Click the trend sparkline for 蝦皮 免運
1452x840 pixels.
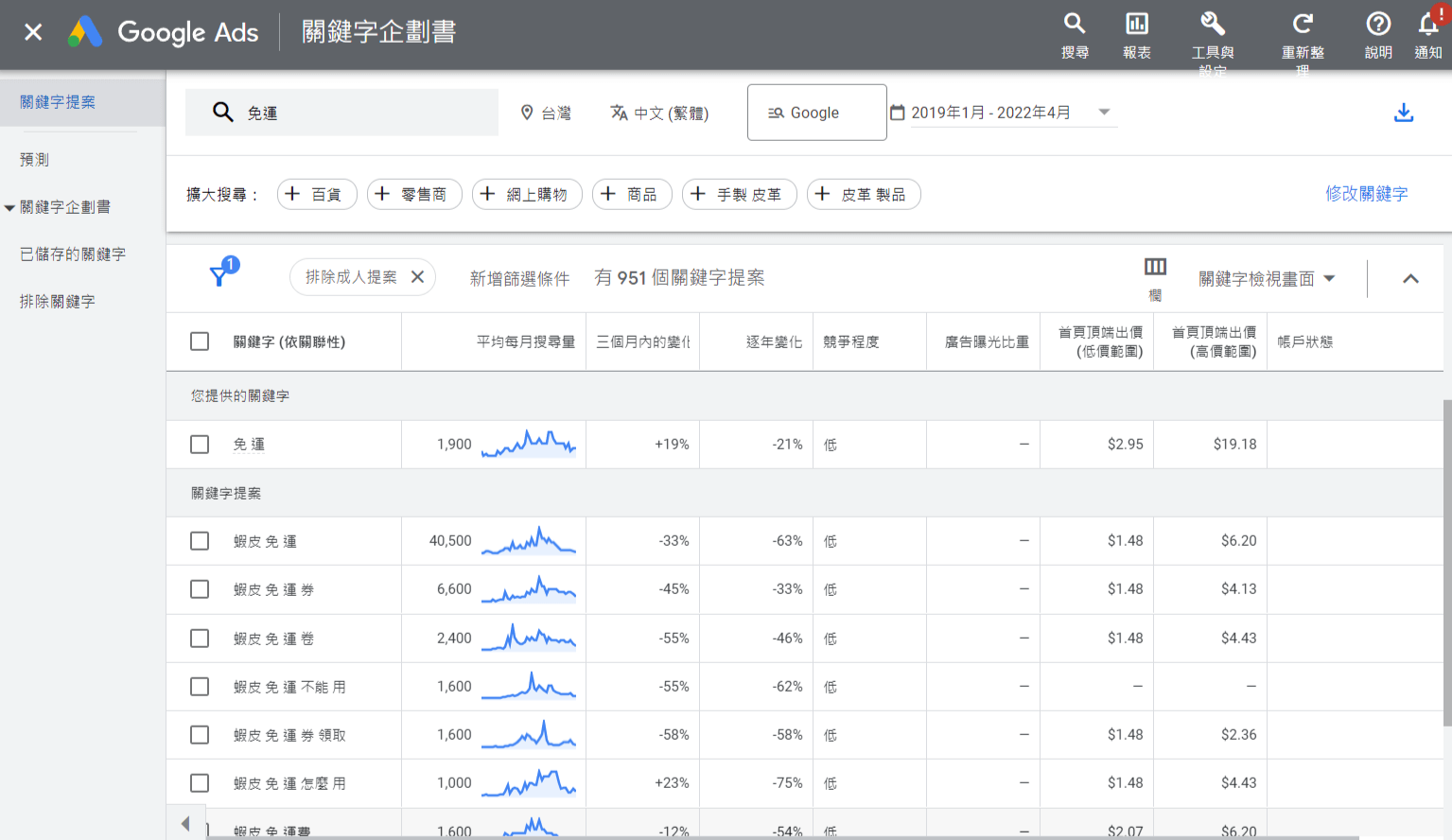point(529,540)
